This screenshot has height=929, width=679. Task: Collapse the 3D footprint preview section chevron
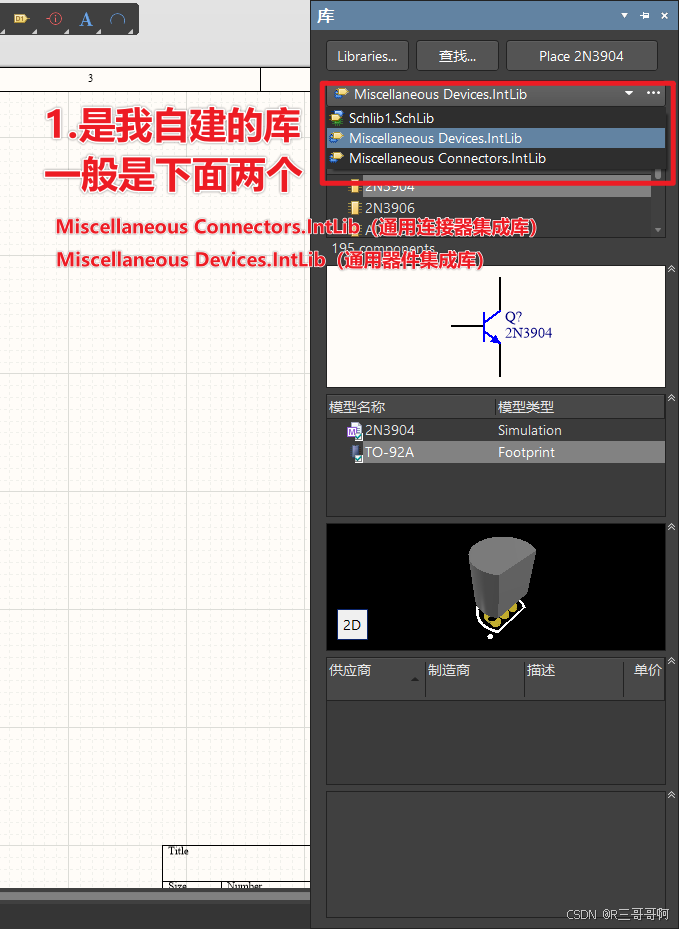671,527
